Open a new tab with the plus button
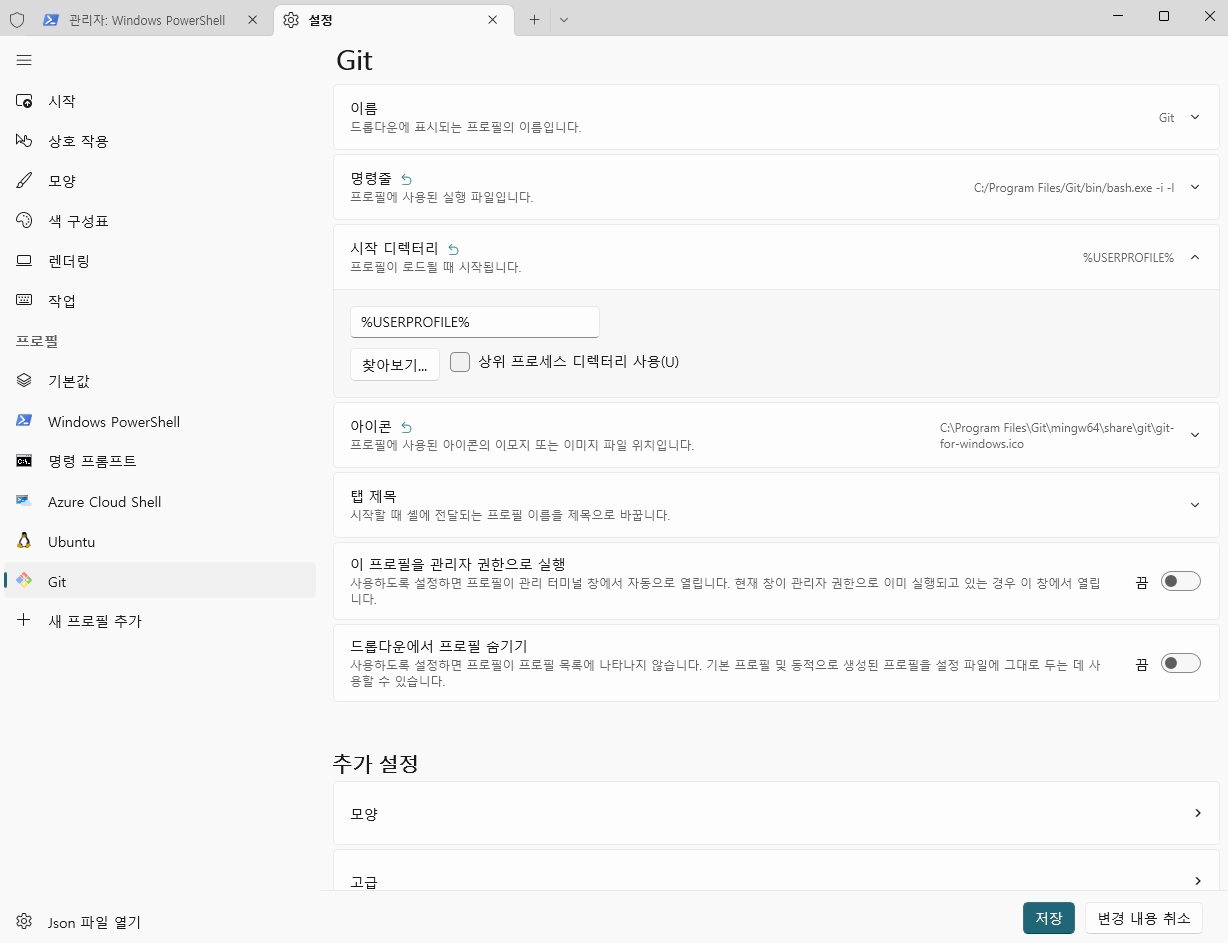The image size is (1228, 943). tap(534, 20)
